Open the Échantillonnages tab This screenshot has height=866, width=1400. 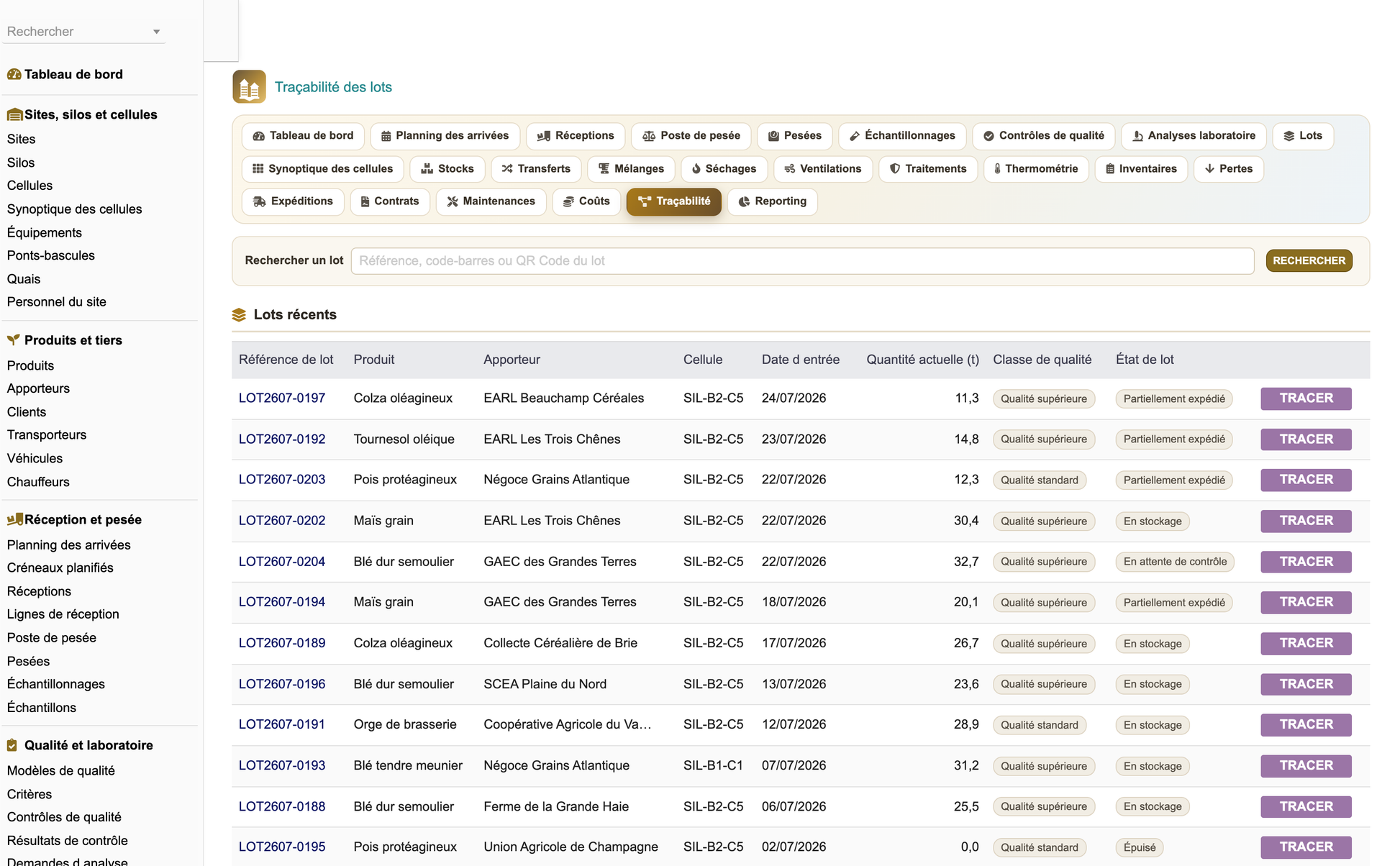tap(902, 136)
